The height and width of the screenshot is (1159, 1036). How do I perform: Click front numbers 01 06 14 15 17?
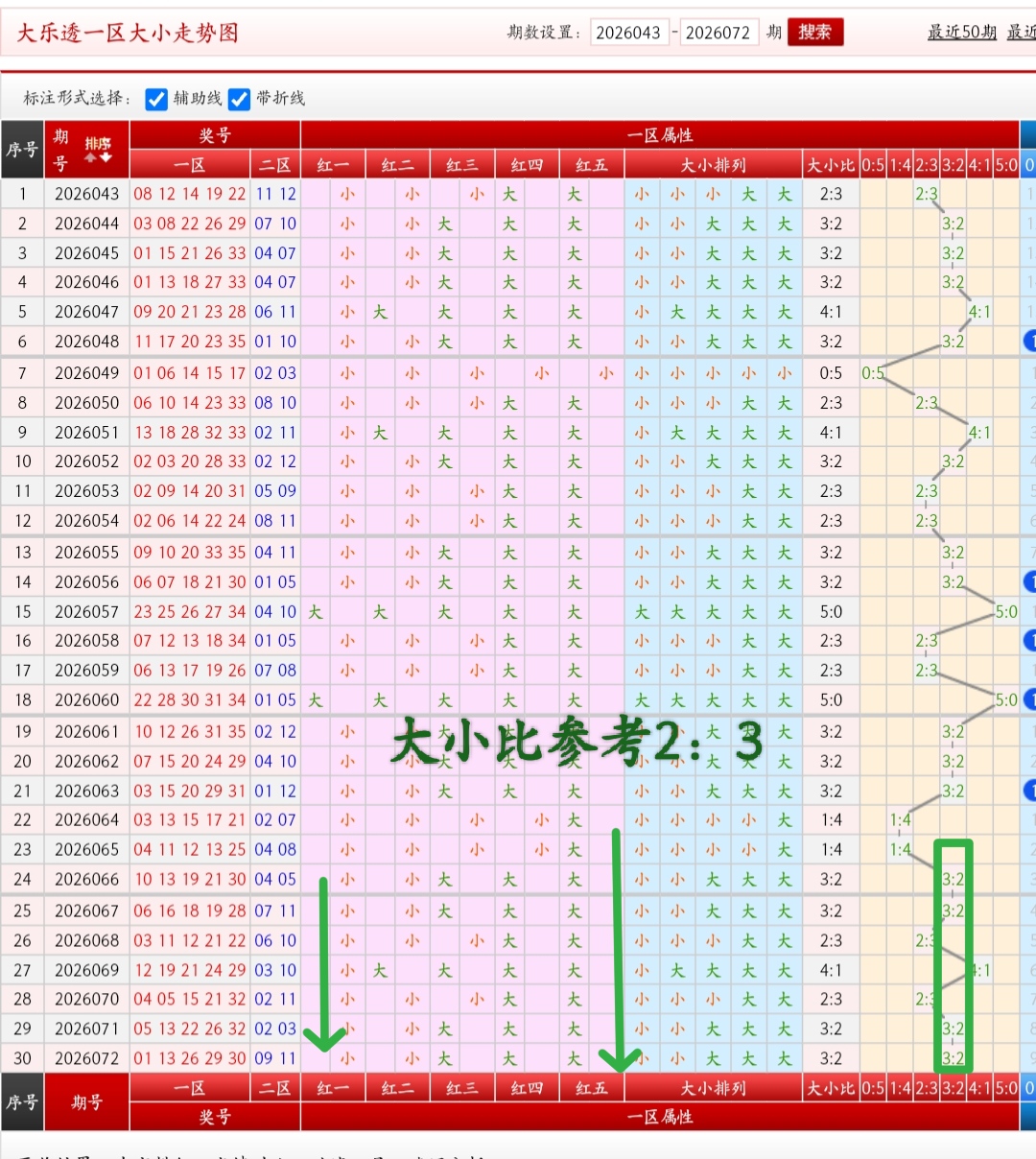(190, 373)
